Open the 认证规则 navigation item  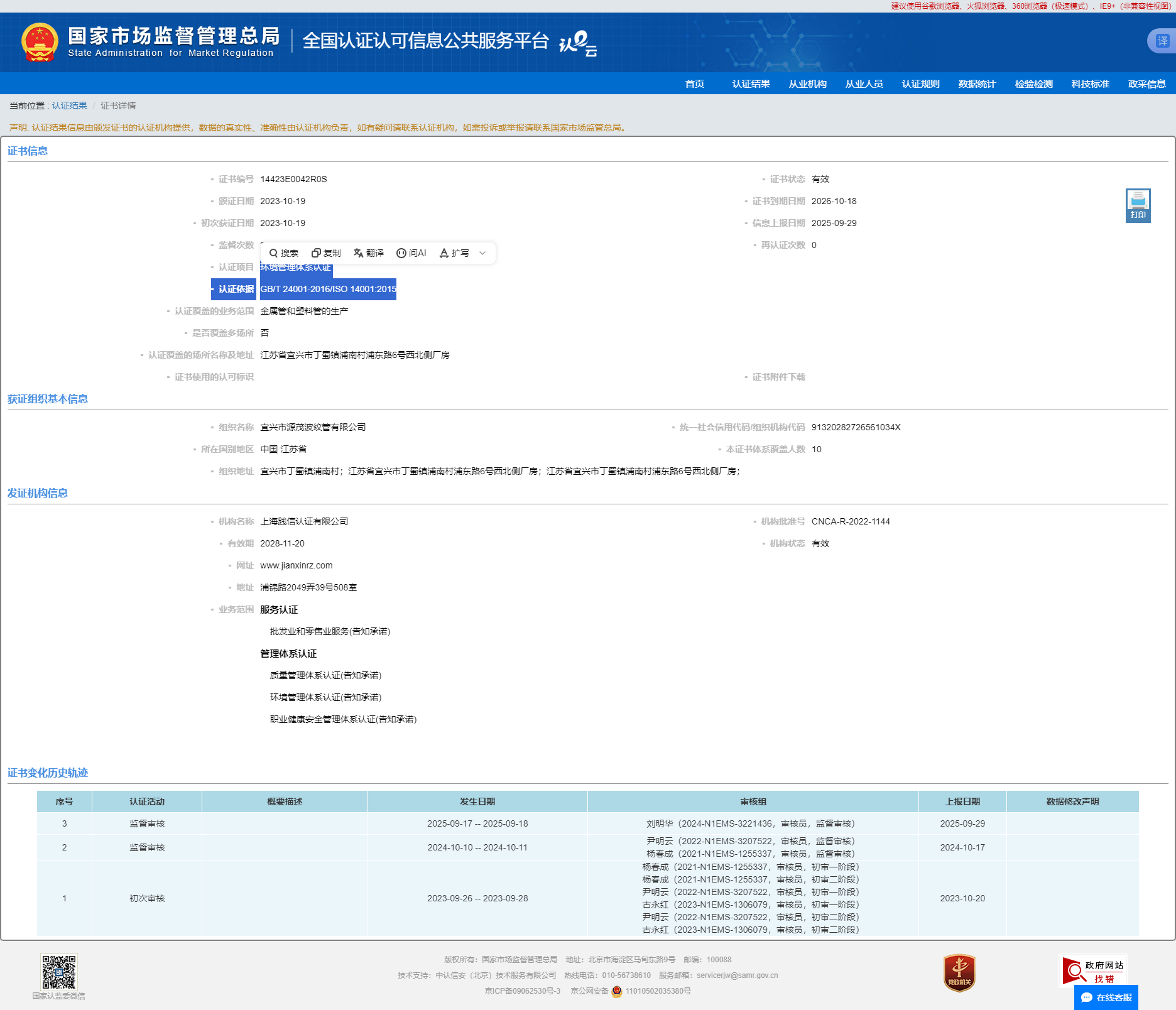(921, 84)
